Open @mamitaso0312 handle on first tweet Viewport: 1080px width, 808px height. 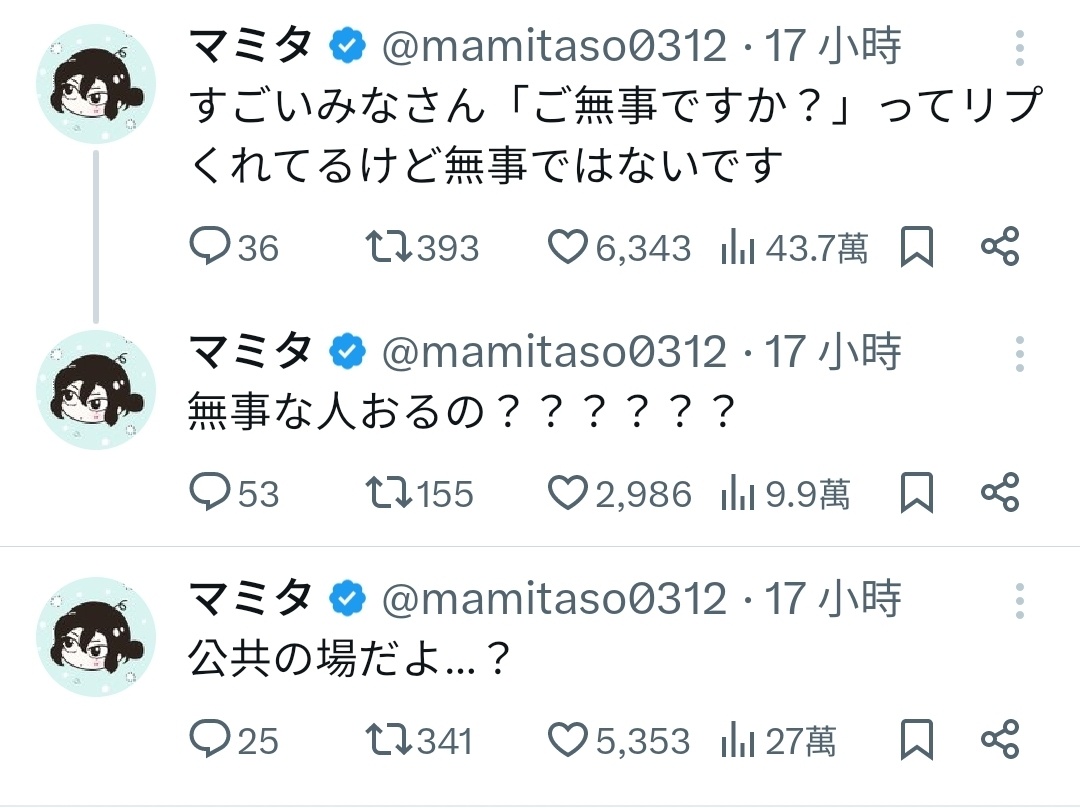[555, 47]
